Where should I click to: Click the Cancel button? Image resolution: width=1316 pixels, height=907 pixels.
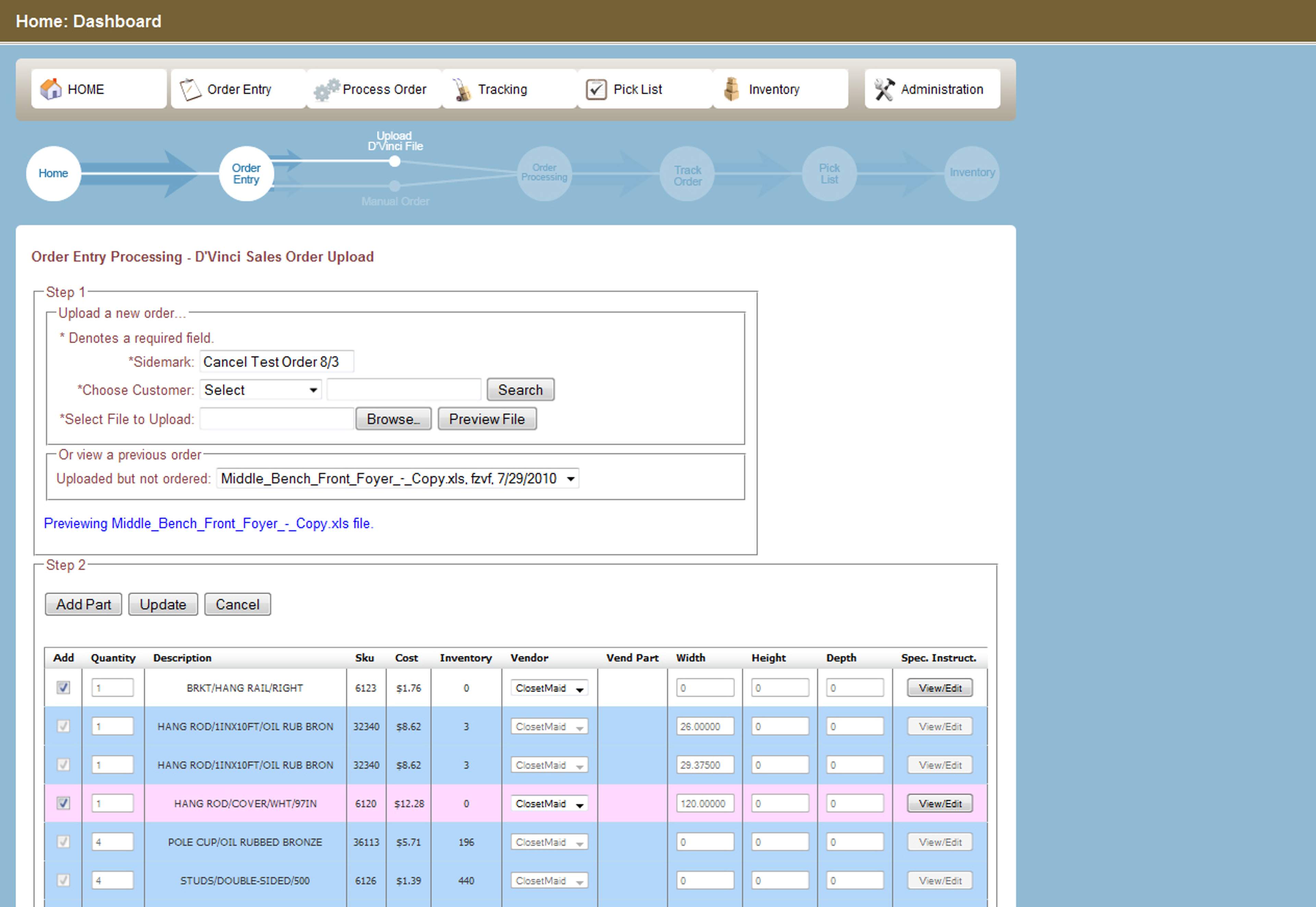pyautogui.click(x=237, y=604)
